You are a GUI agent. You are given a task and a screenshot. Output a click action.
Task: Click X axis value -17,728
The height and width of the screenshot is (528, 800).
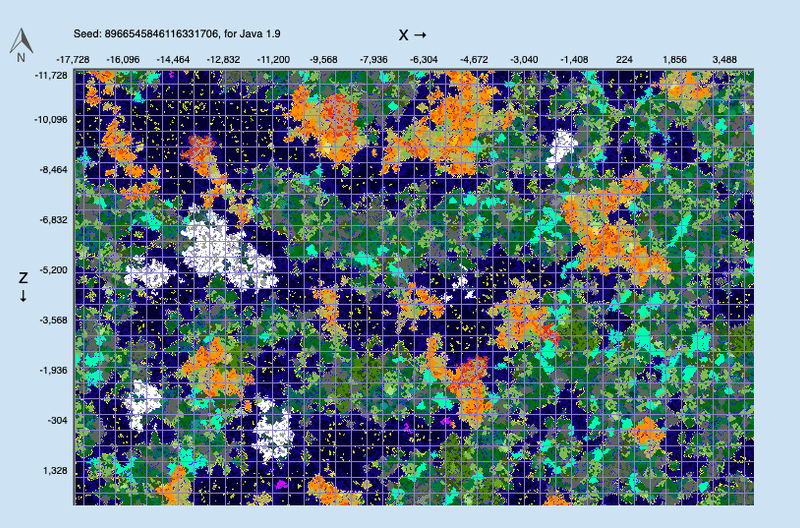(72, 60)
